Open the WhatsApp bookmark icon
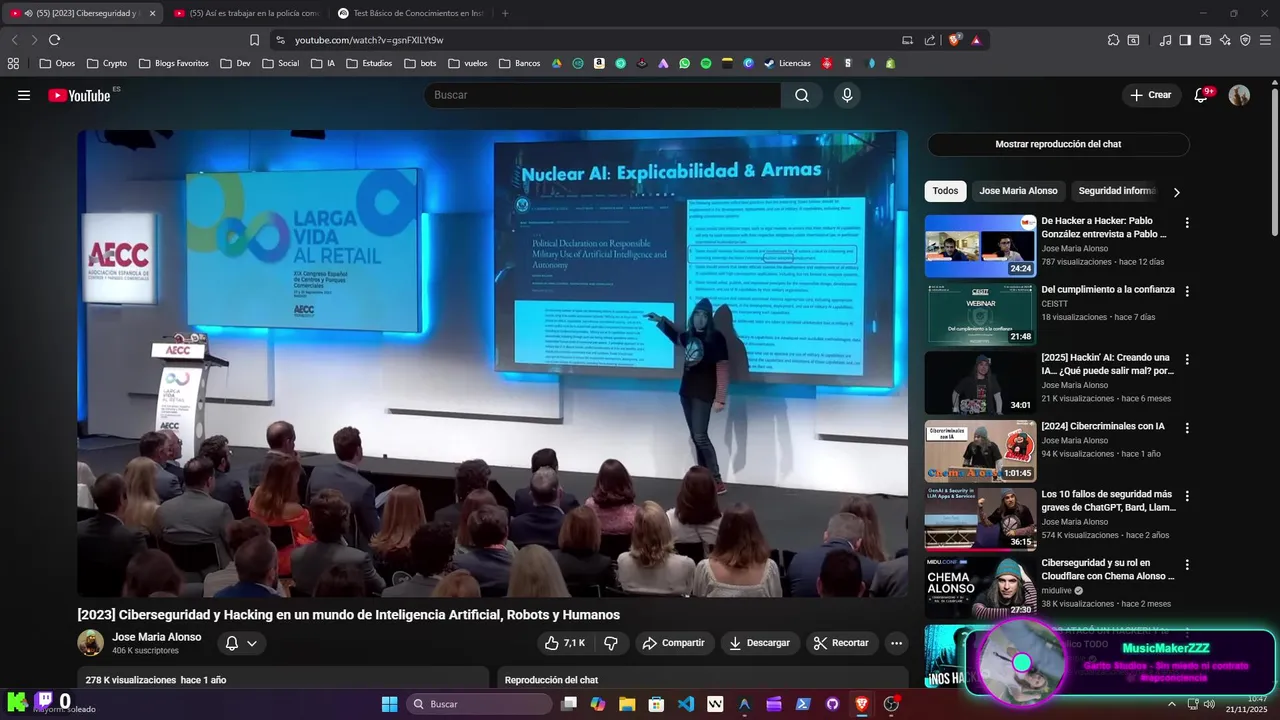The width and height of the screenshot is (1280, 720). click(x=684, y=63)
